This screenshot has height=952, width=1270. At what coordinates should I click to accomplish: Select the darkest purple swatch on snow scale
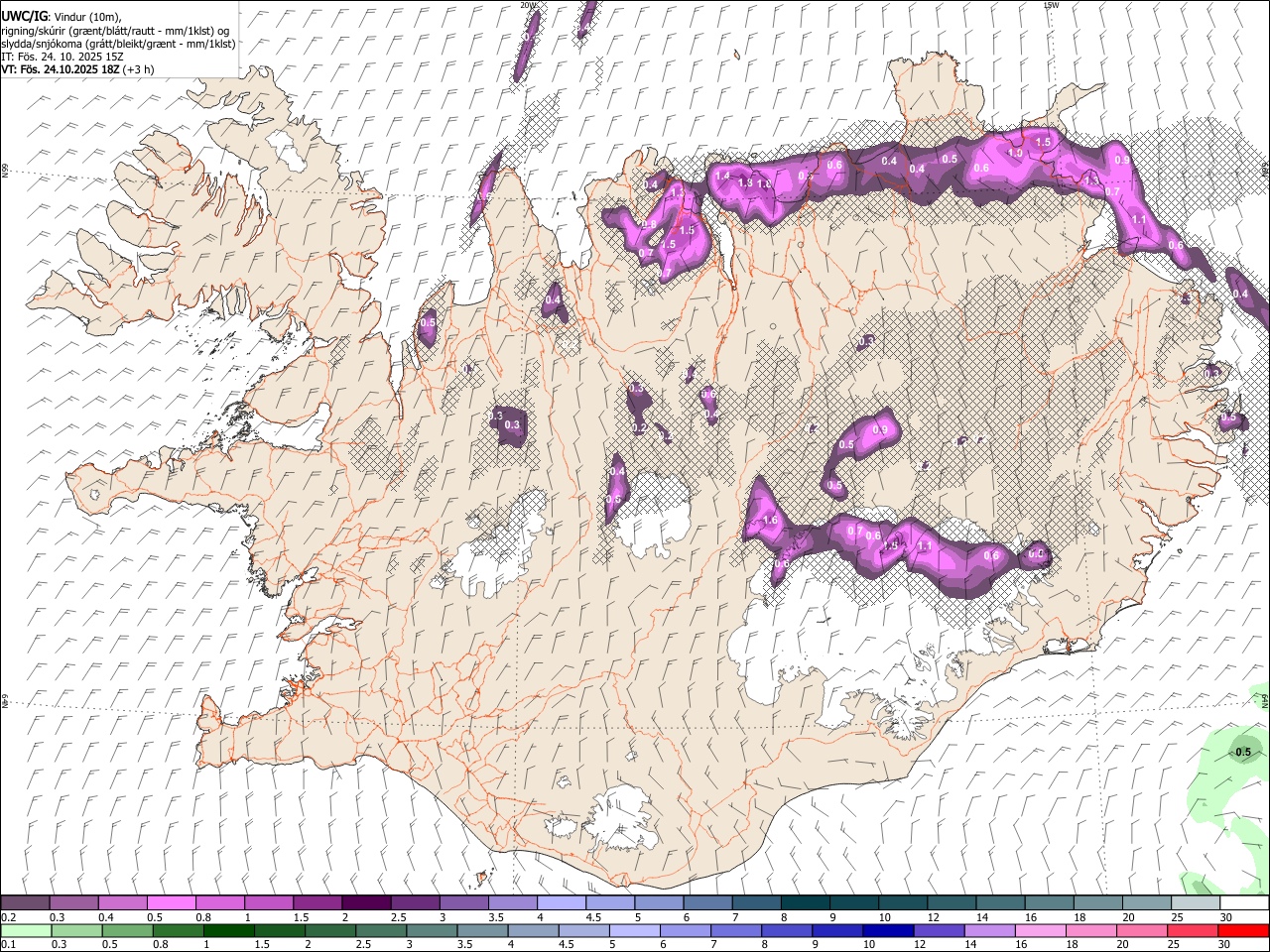pyautogui.click(x=365, y=903)
